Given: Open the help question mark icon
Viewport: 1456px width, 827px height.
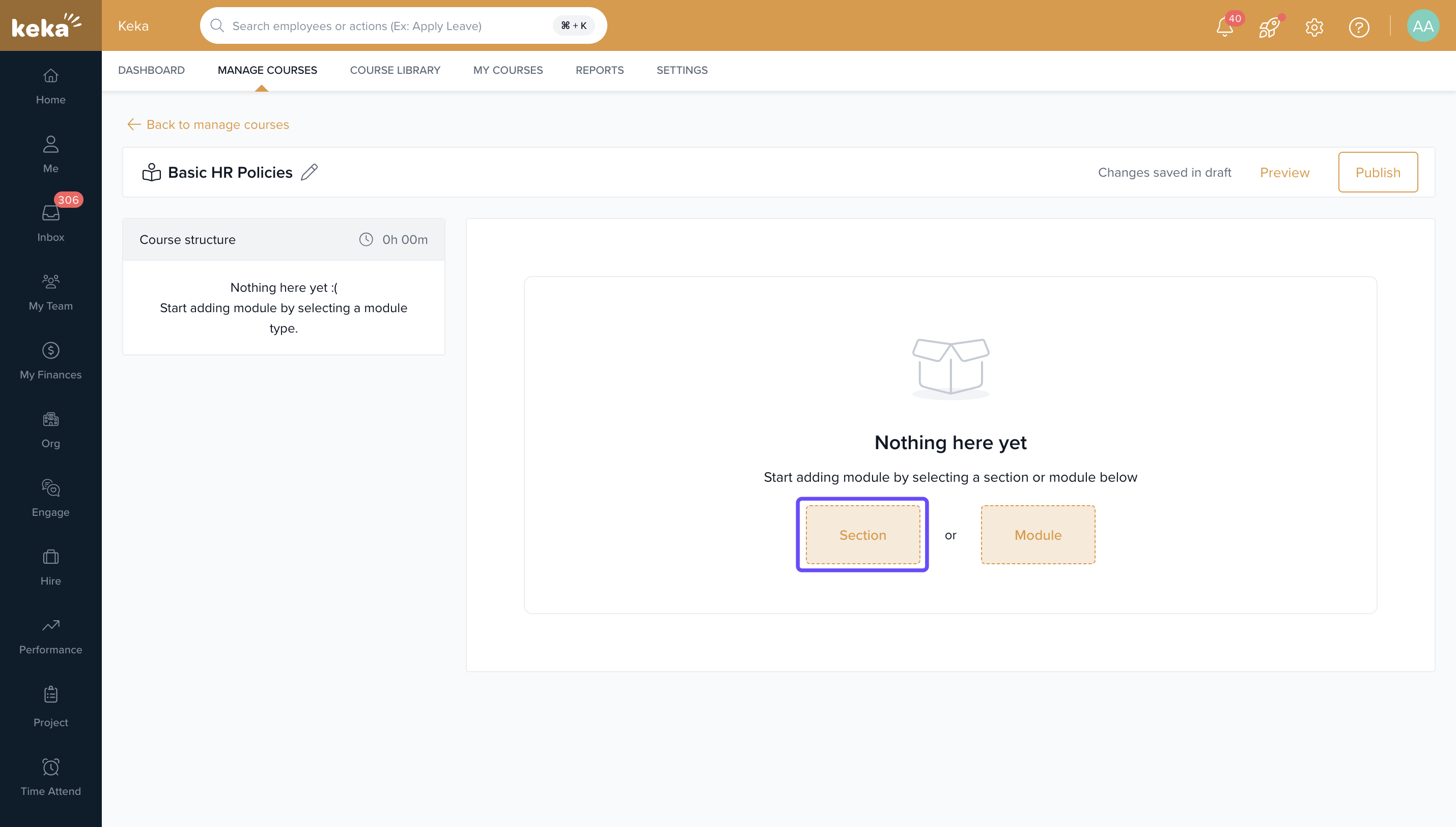Looking at the screenshot, I should coord(1359,26).
